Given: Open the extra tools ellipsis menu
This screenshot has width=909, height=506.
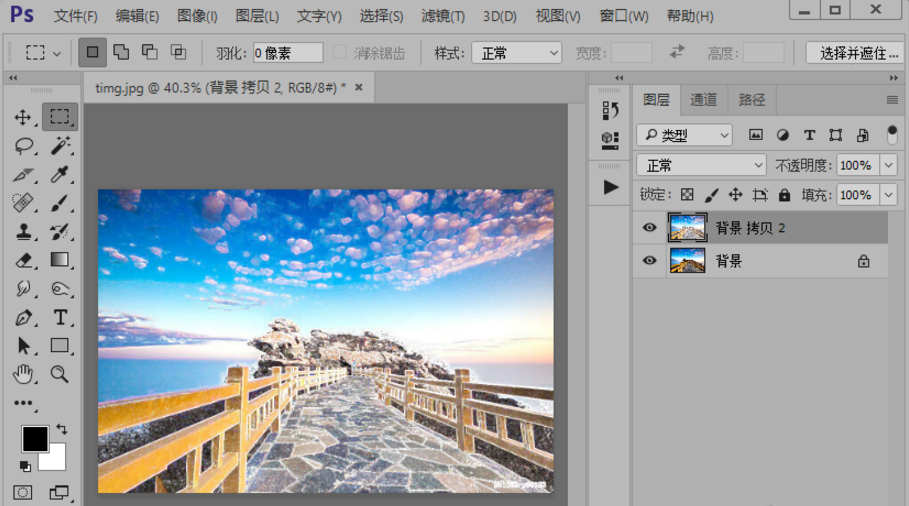Looking at the screenshot, I should 23,403.
